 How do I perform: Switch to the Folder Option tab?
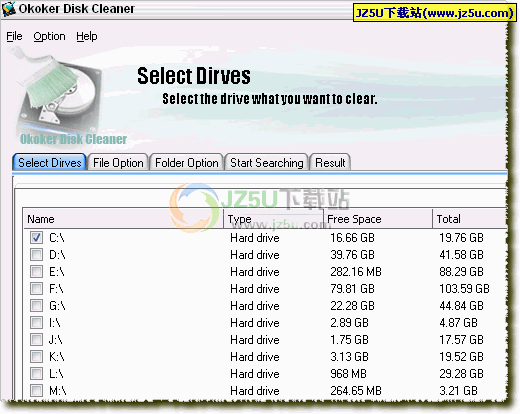187,163
